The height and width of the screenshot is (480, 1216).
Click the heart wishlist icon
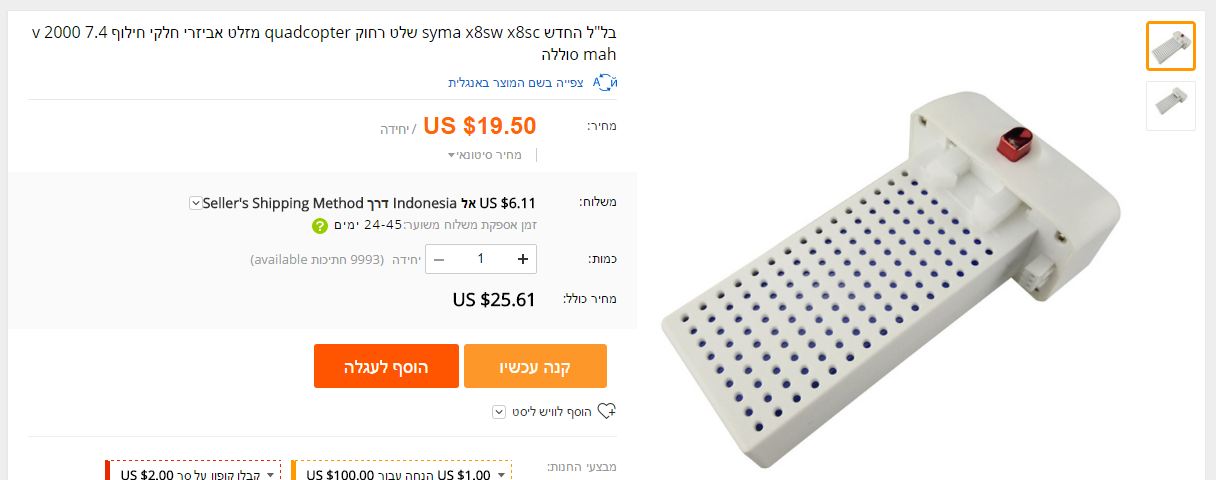[606, 411]
